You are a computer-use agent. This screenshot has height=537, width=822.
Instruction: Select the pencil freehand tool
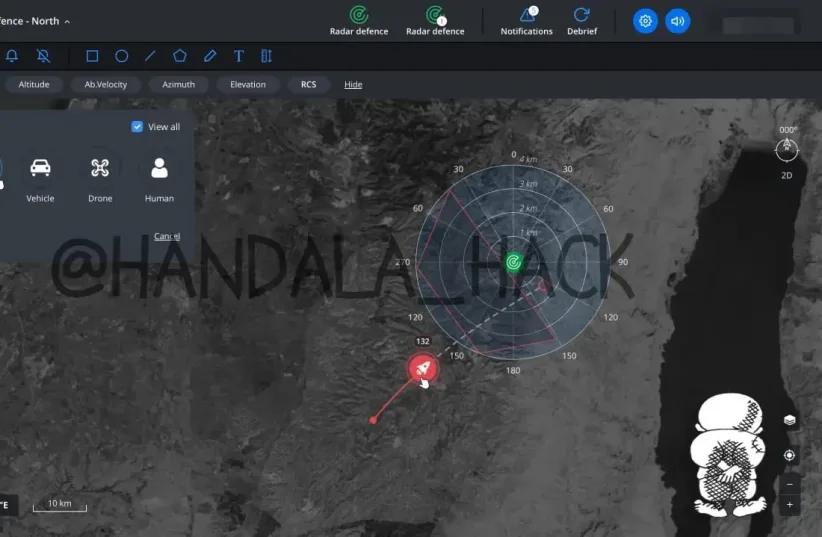210,56
